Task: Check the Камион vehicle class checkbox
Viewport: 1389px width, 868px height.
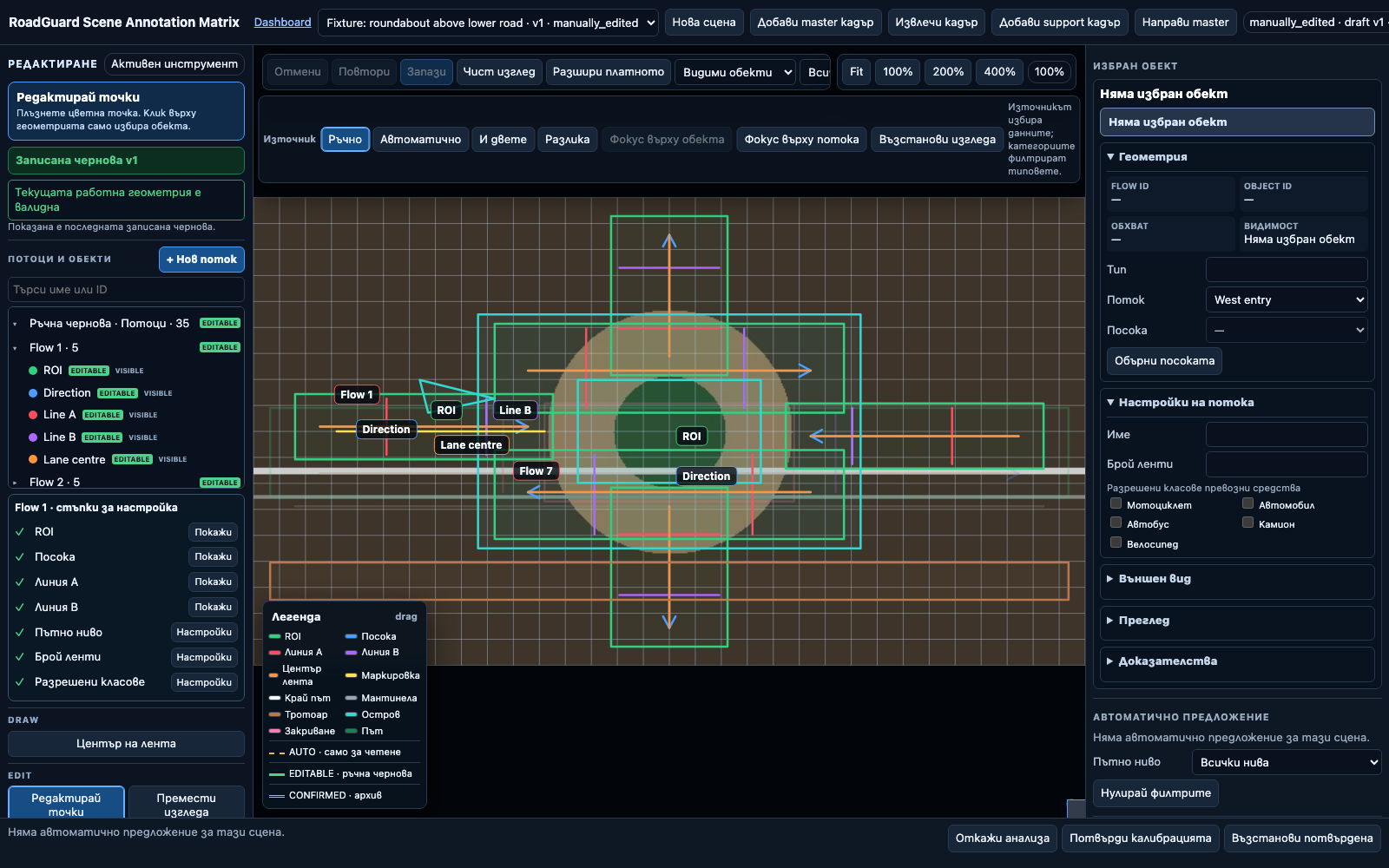Action: pos(1248,523)
